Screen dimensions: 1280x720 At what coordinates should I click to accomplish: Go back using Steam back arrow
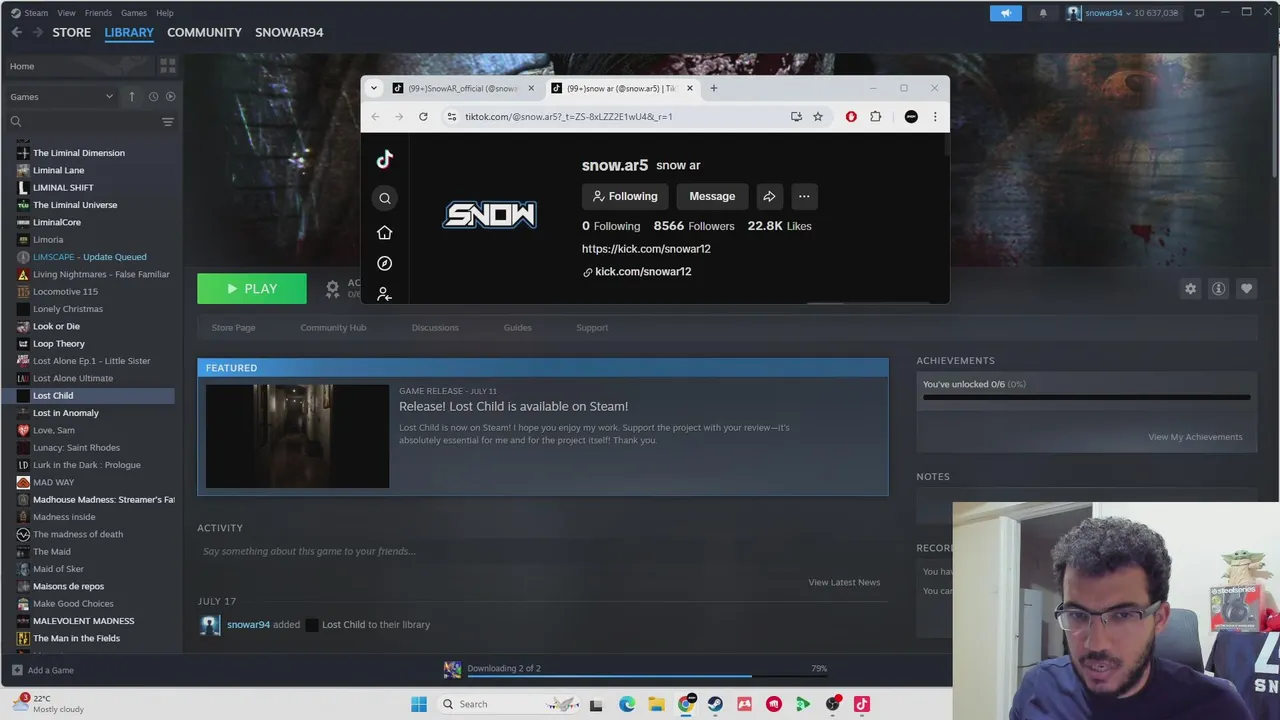(x=17, y=32)
